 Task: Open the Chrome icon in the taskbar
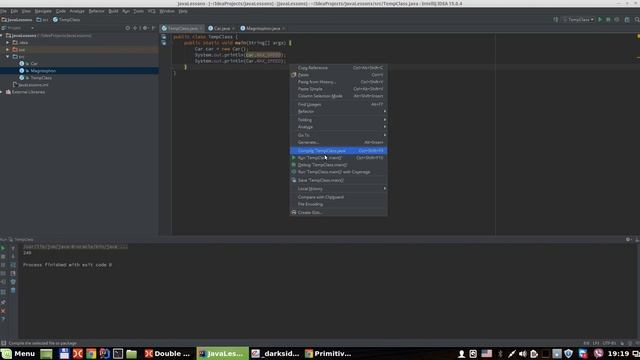click(91, 353)
